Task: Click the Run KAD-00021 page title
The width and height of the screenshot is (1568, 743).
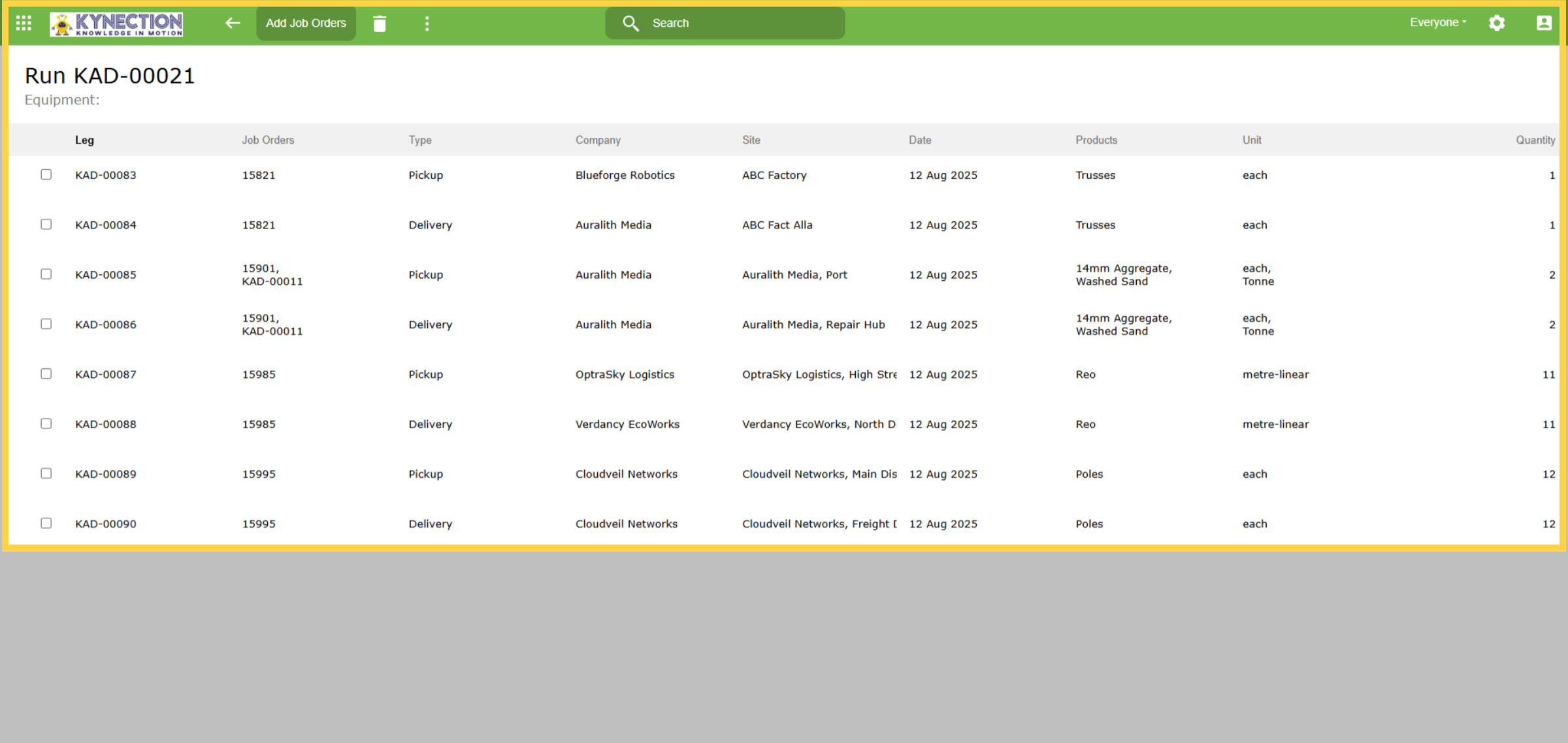Action: click(x=110, y=76)
